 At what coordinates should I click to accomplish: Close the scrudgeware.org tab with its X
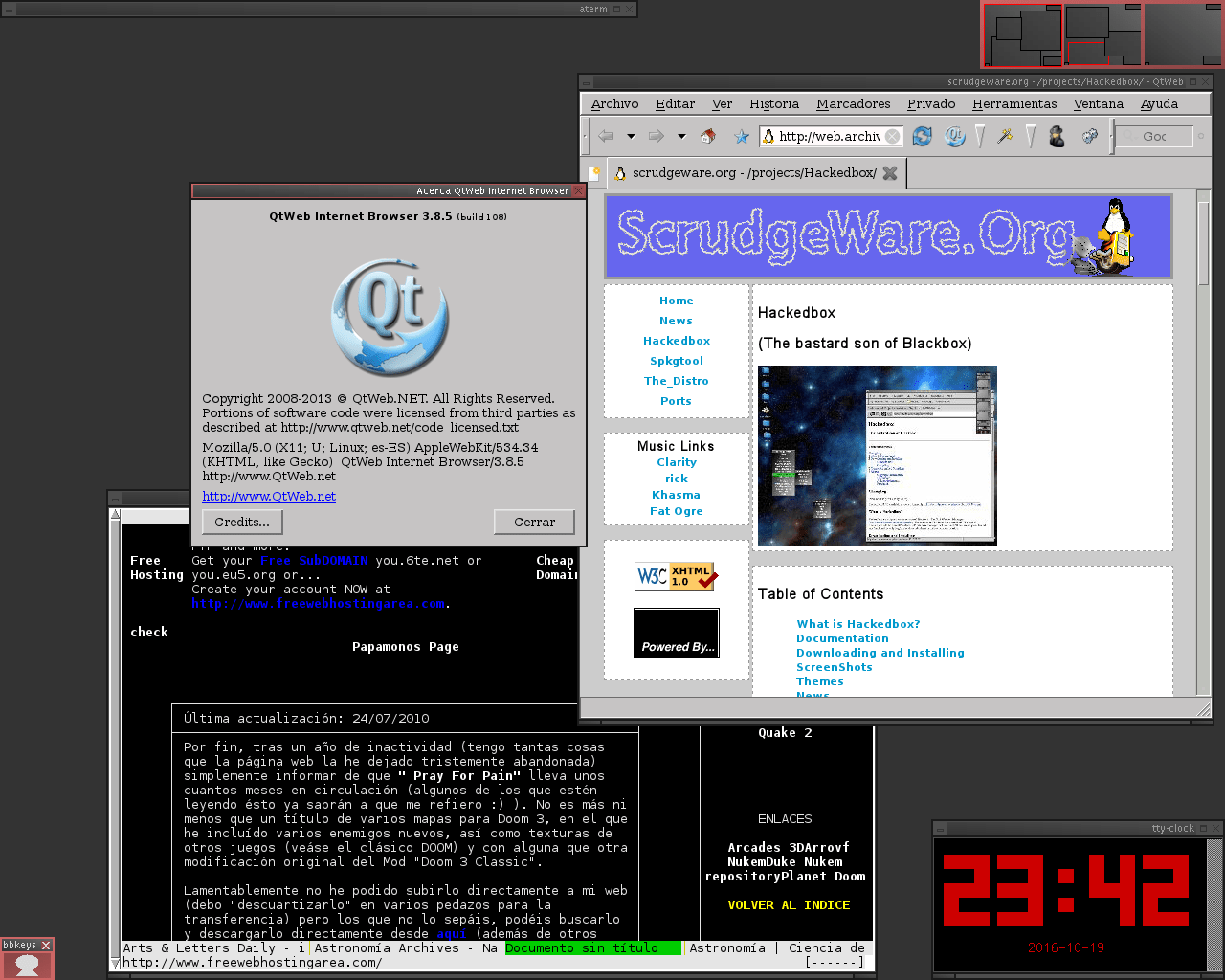[890, 173]
